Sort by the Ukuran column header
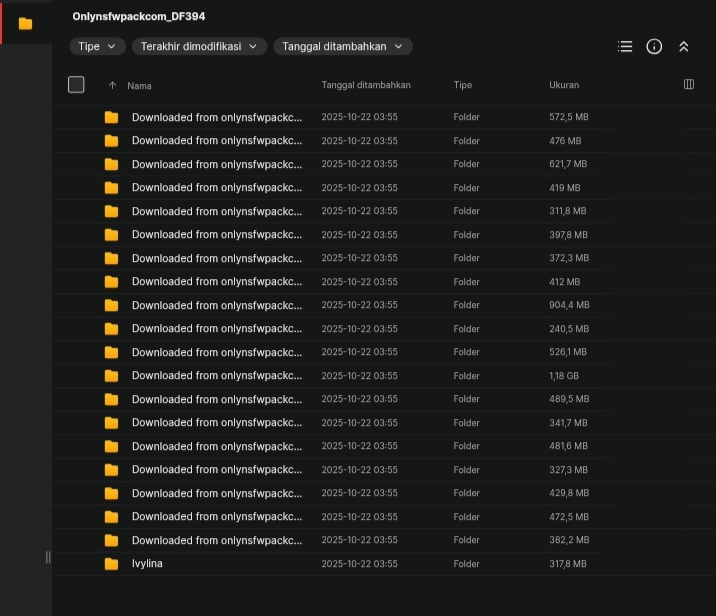 [x=564, y=85]
